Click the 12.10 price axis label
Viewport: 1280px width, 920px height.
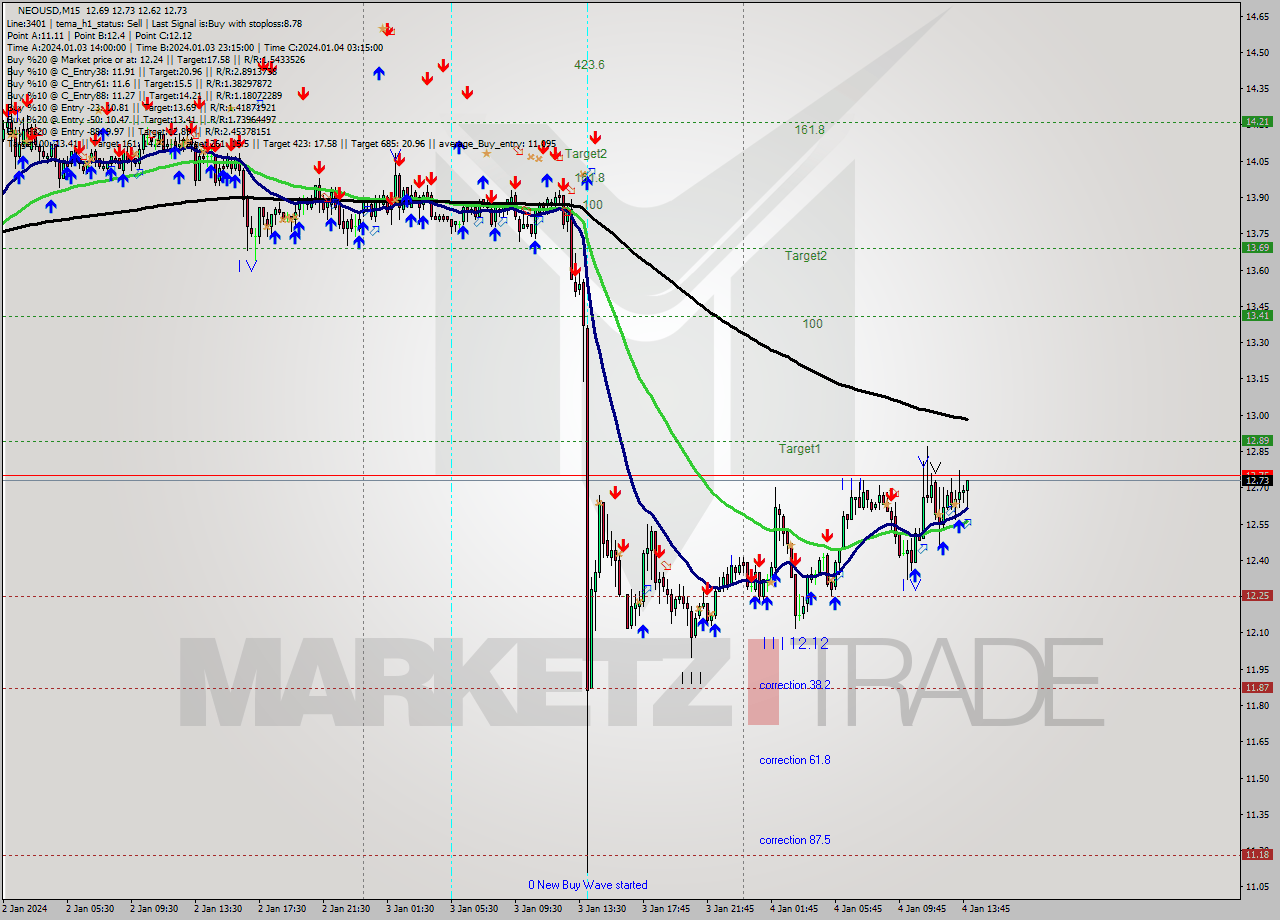point(1257,633)
